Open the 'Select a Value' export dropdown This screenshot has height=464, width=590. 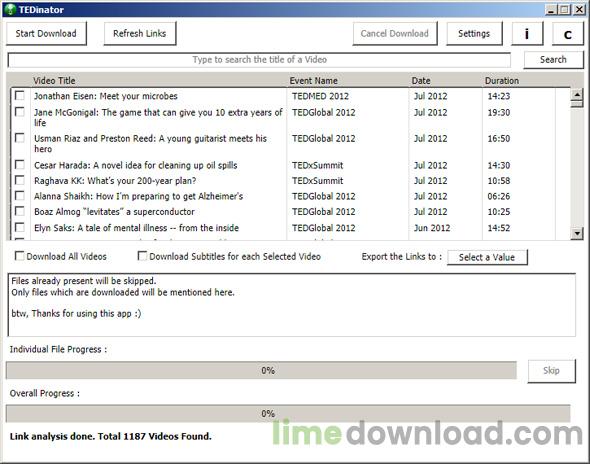[x=487, y=257]
